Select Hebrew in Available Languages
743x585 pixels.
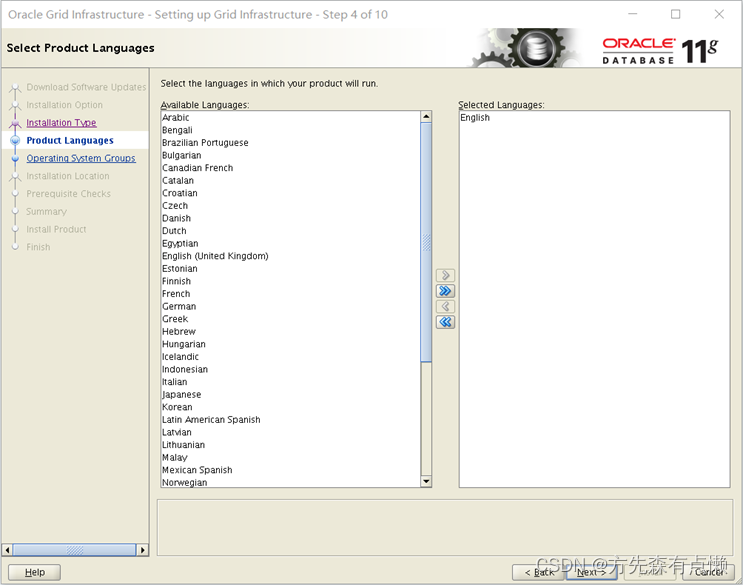coord(290,332)
